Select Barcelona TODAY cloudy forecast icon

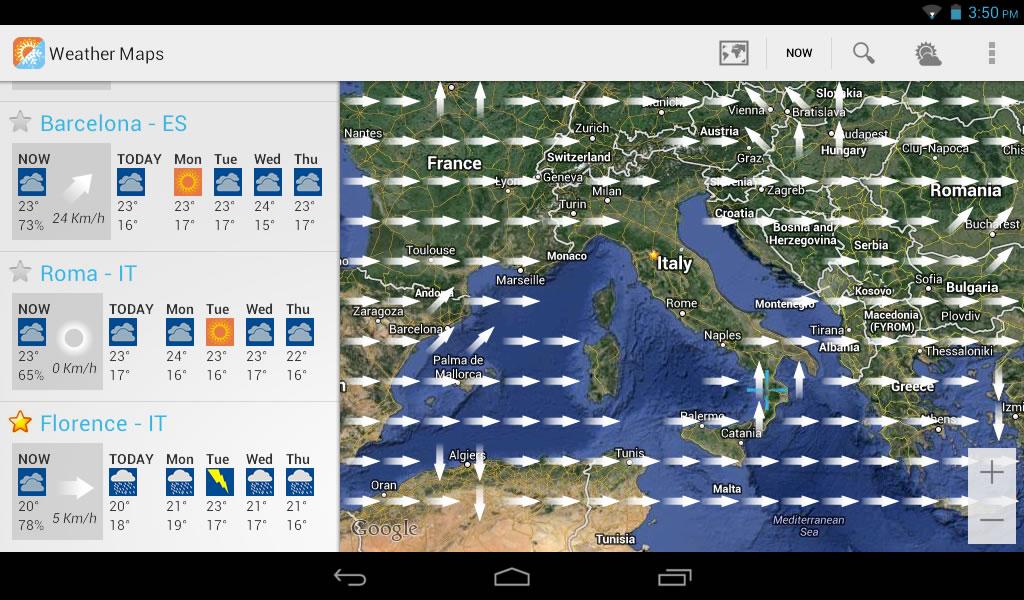pos(131,182)
